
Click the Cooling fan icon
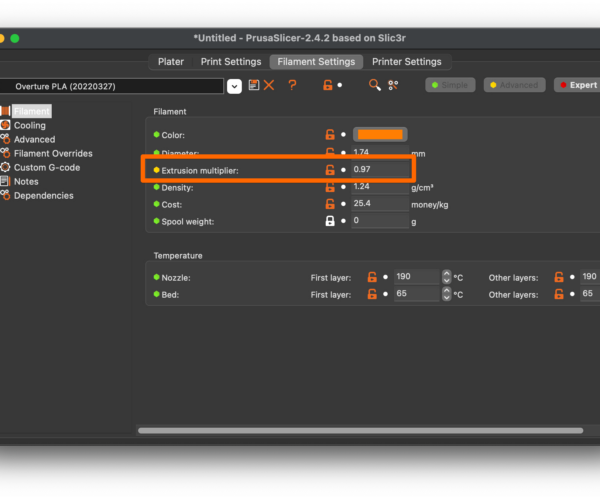click(x=5, y=125)
